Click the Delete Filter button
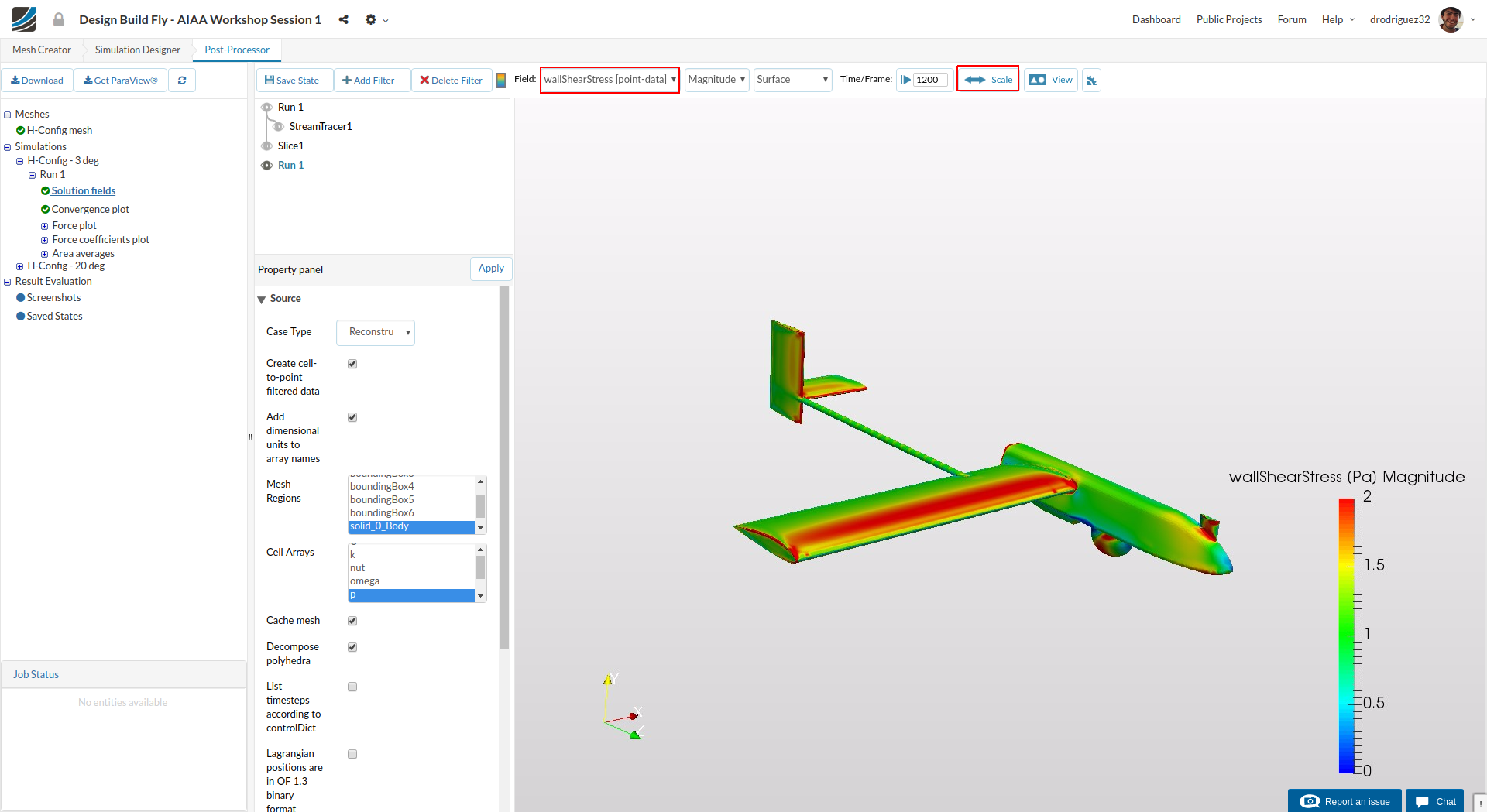Image resolution: width=1487 pixels, height=812 pixels. tap(452, 80)
